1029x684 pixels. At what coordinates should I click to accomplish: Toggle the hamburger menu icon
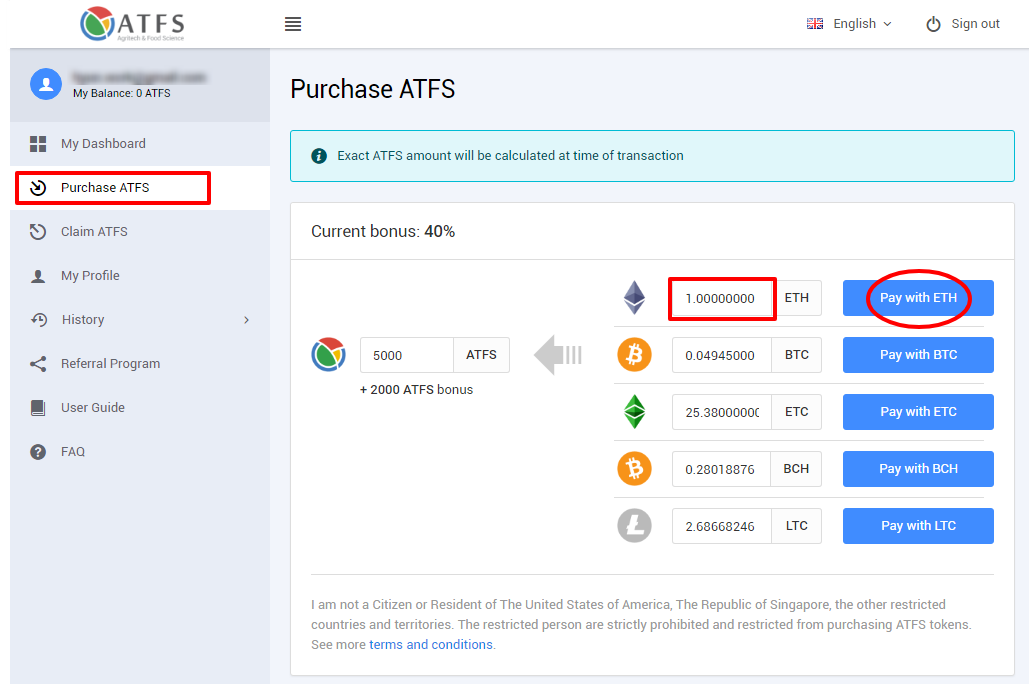tap(293, 24)
